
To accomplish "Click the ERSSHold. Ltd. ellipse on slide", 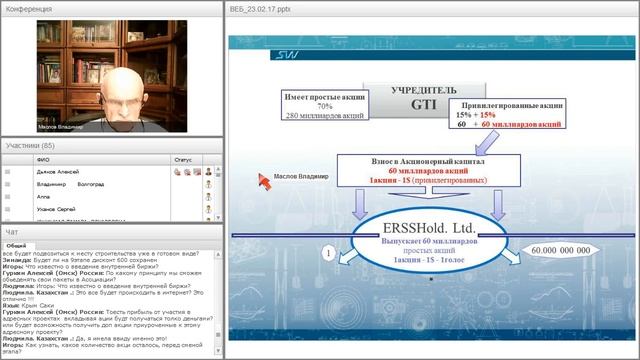I will click(x=429, y=240).
